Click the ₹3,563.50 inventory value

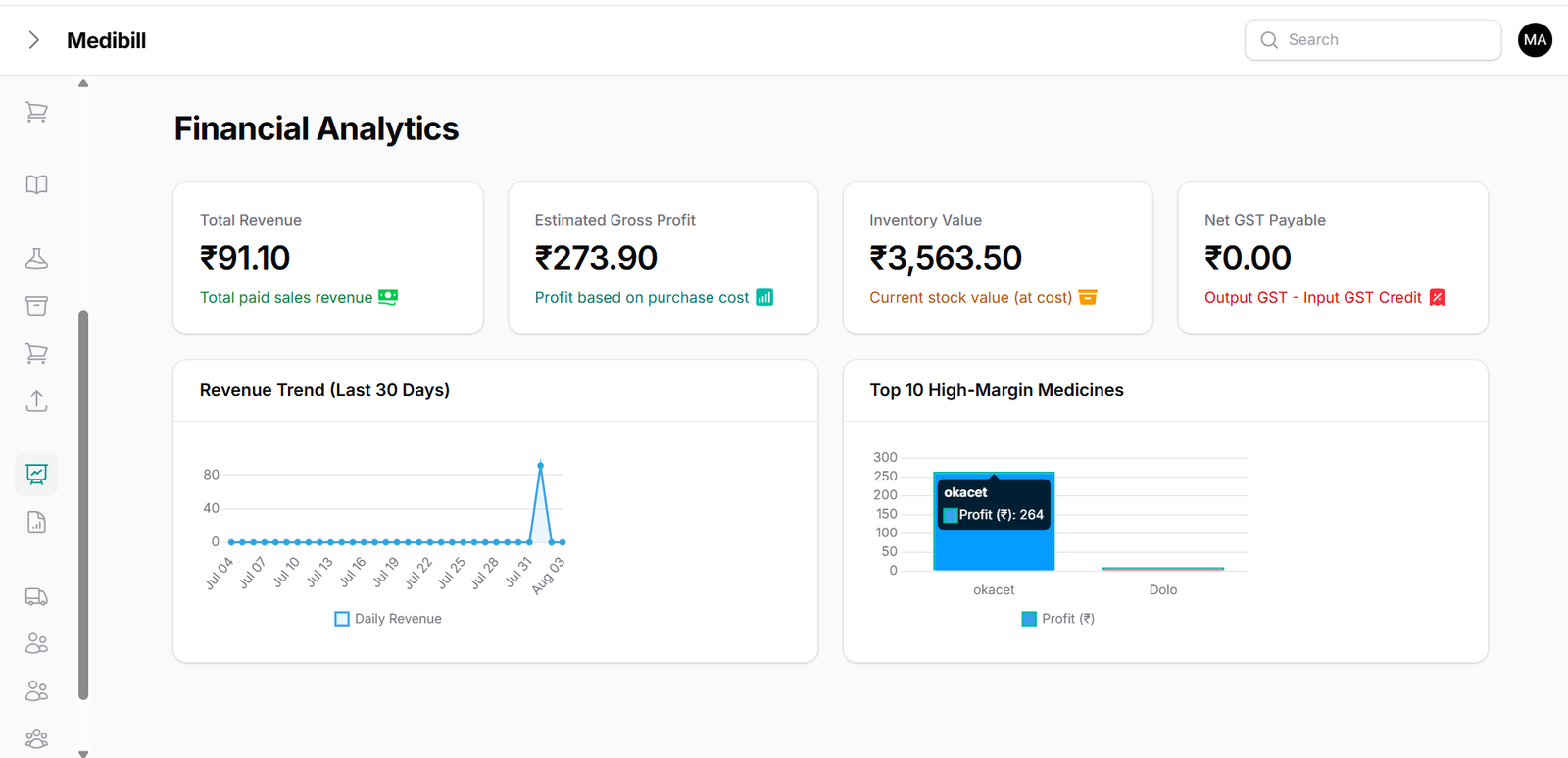click(946, 258)
